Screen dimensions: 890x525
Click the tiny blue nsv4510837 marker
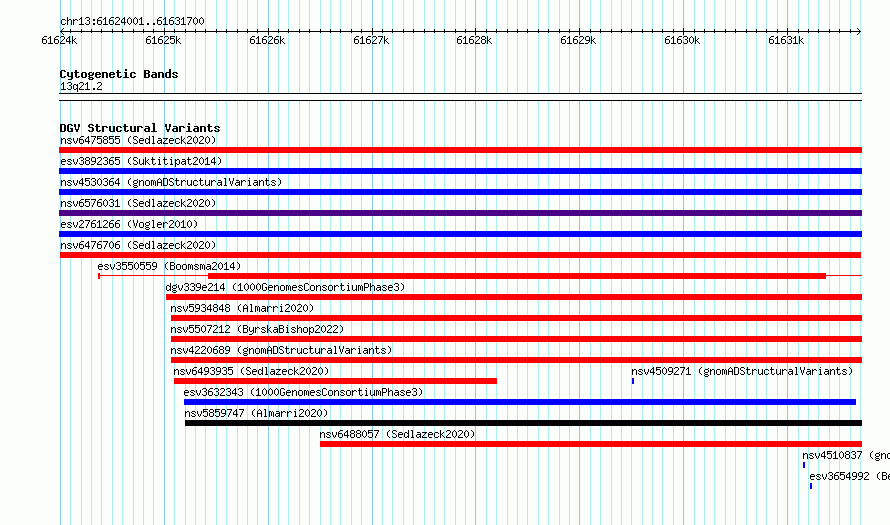tap(804, 465)
